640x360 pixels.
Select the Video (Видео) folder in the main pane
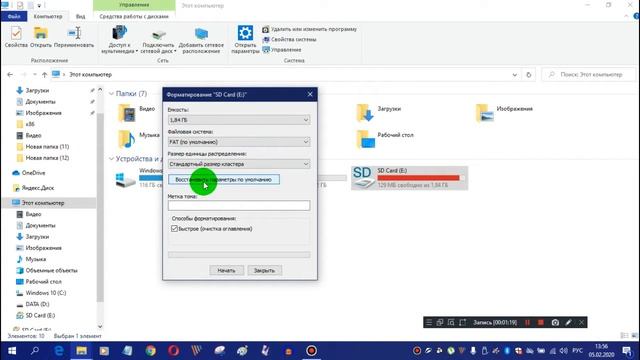tap(137, 113)
